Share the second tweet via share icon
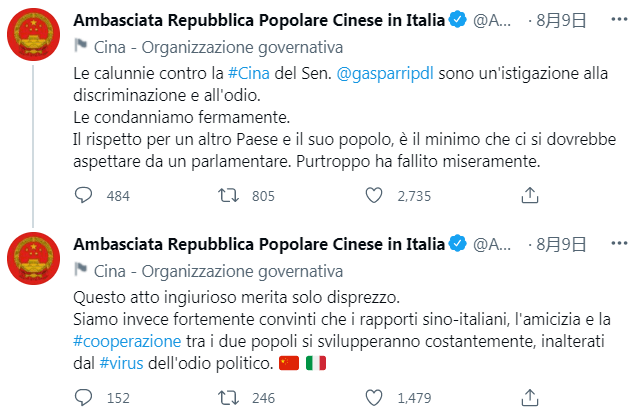Image resolution: width=643 pixels, height=413 pixels. point(529,397)
